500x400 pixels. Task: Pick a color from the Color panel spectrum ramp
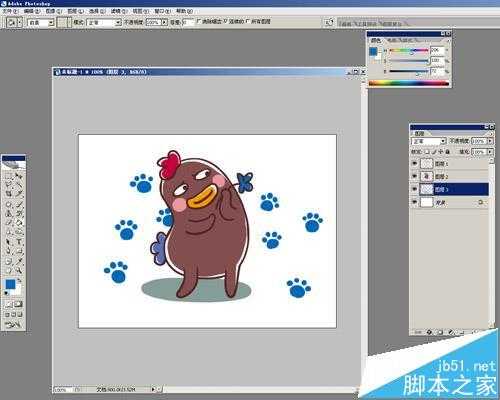coord(409,83)
